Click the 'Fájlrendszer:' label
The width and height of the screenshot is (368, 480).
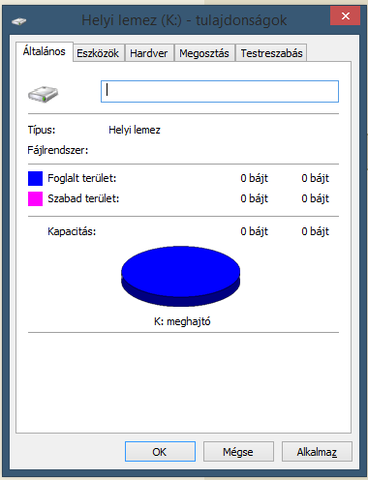(x=58, y=150)
